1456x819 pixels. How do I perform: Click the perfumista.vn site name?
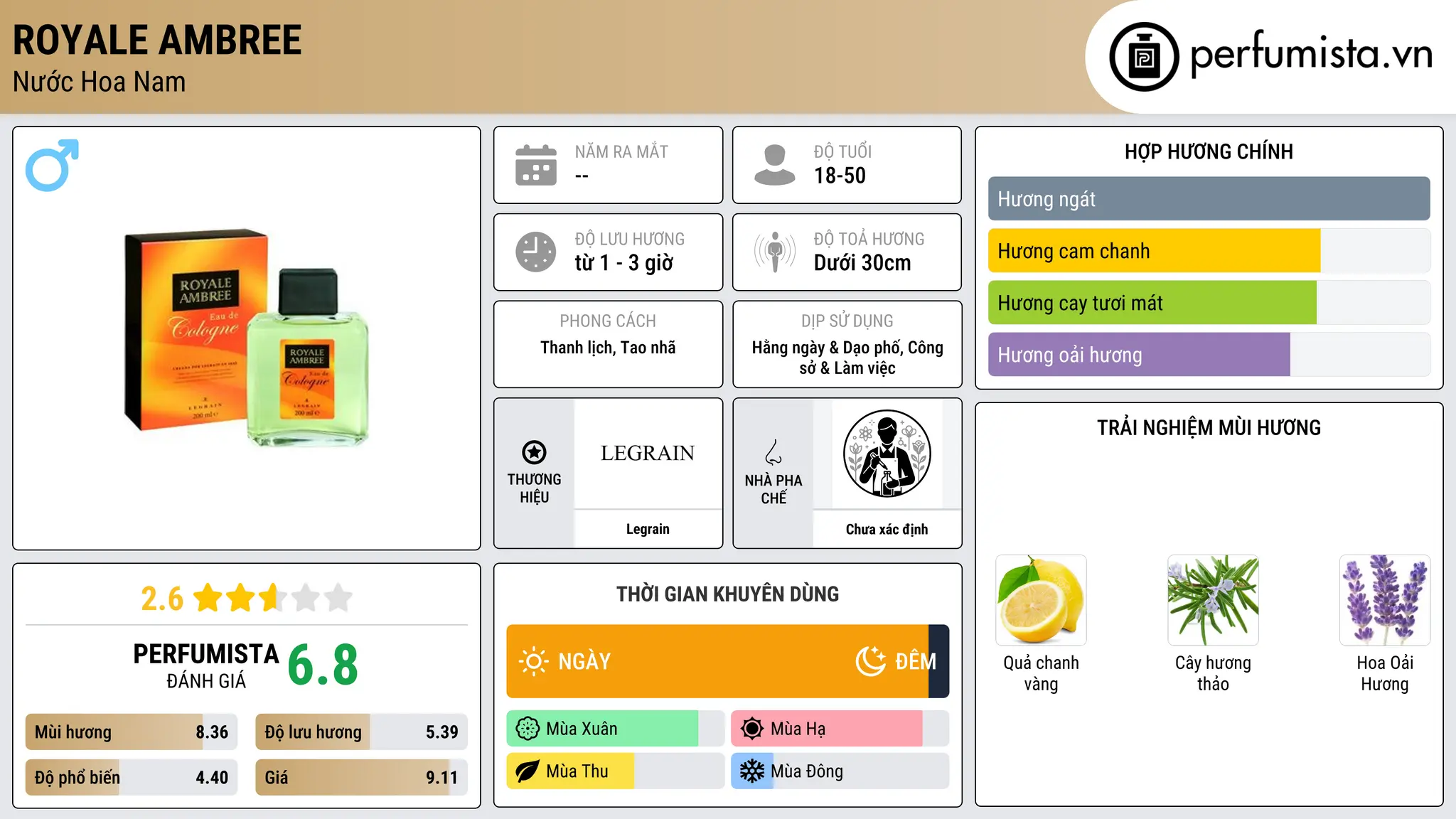(x=1311, y=54)
